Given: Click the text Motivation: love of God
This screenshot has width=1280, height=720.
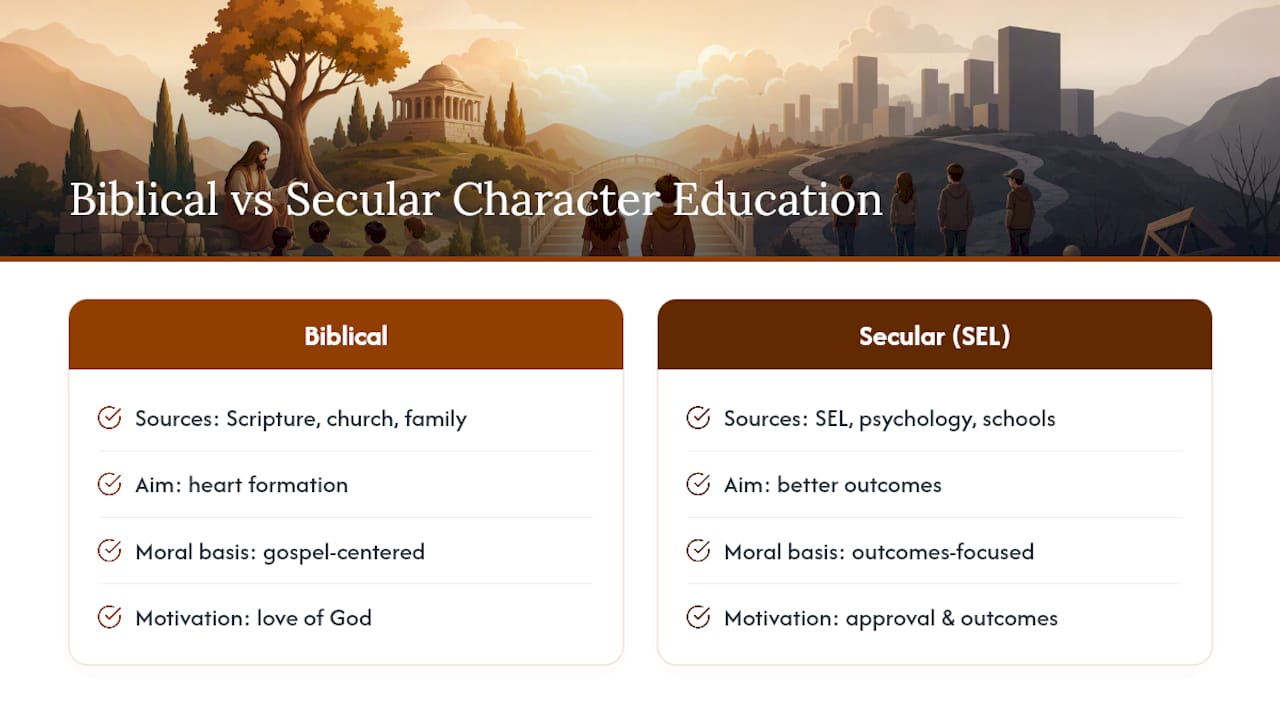Looking at the screenshot, I should [x=254, y=618].
